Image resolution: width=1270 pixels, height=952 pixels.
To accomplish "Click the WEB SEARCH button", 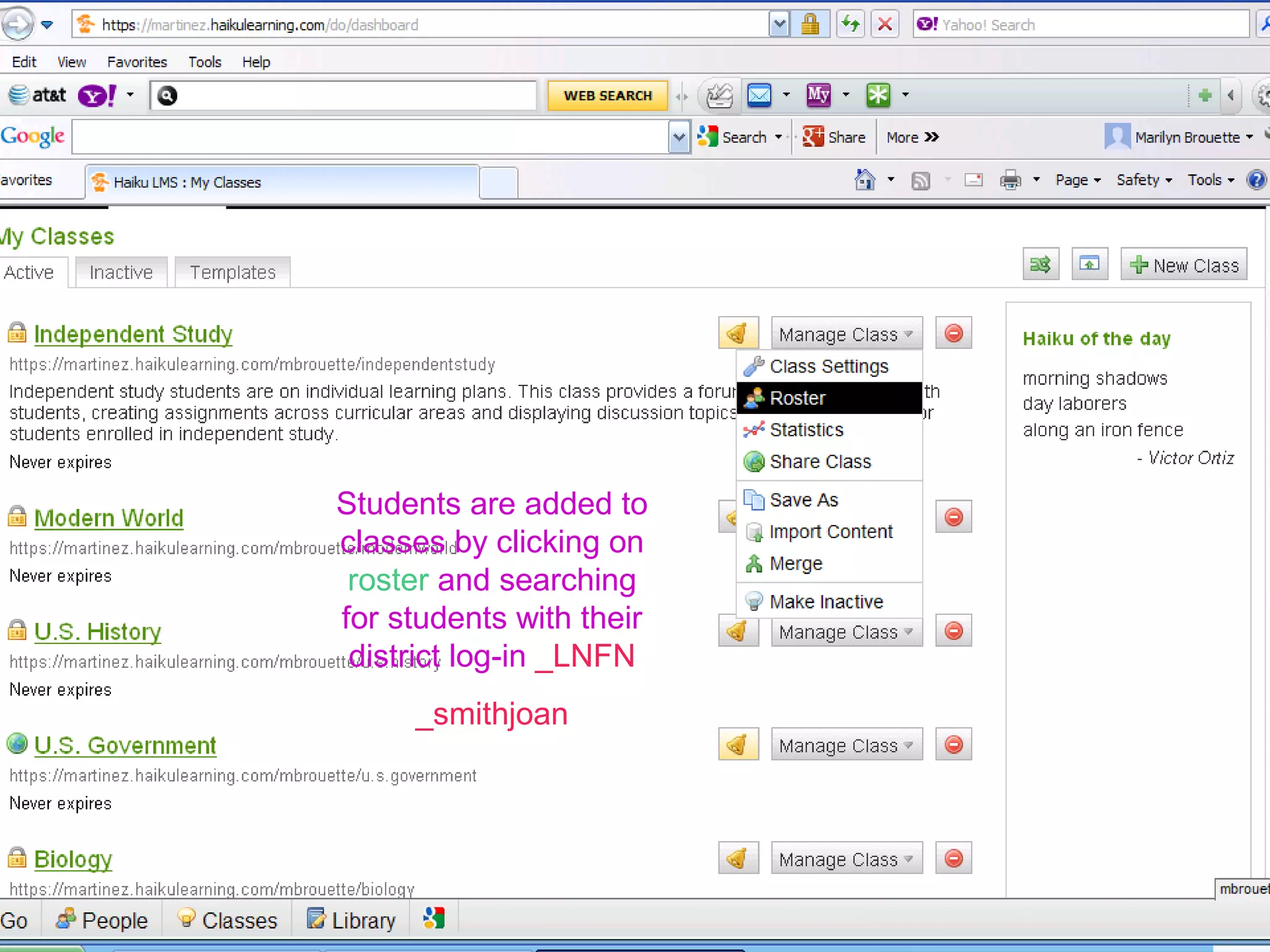I will click(x=608, y=95).
